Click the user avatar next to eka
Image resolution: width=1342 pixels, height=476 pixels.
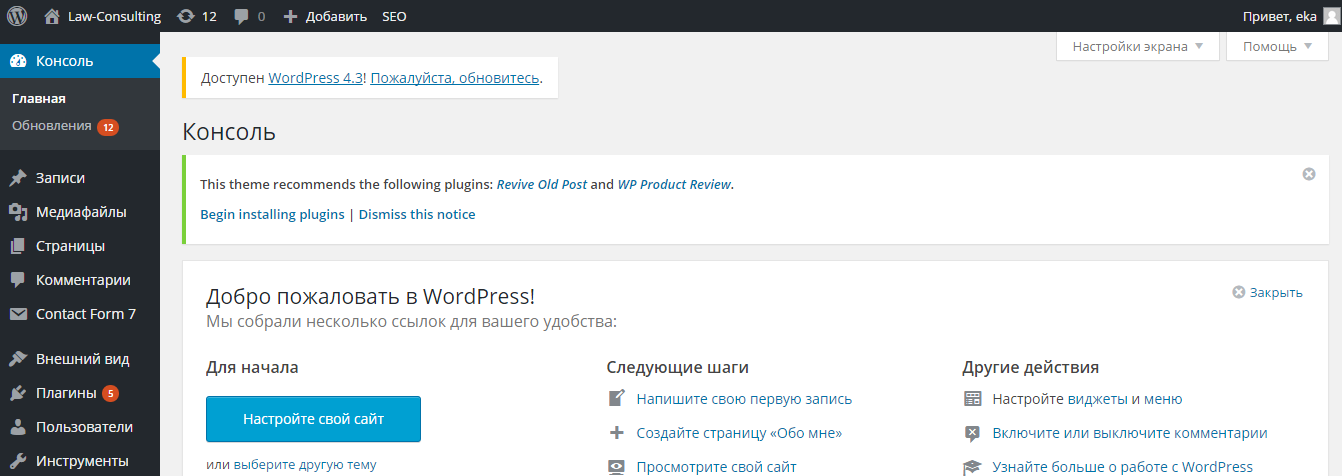tap(1329, 16)
